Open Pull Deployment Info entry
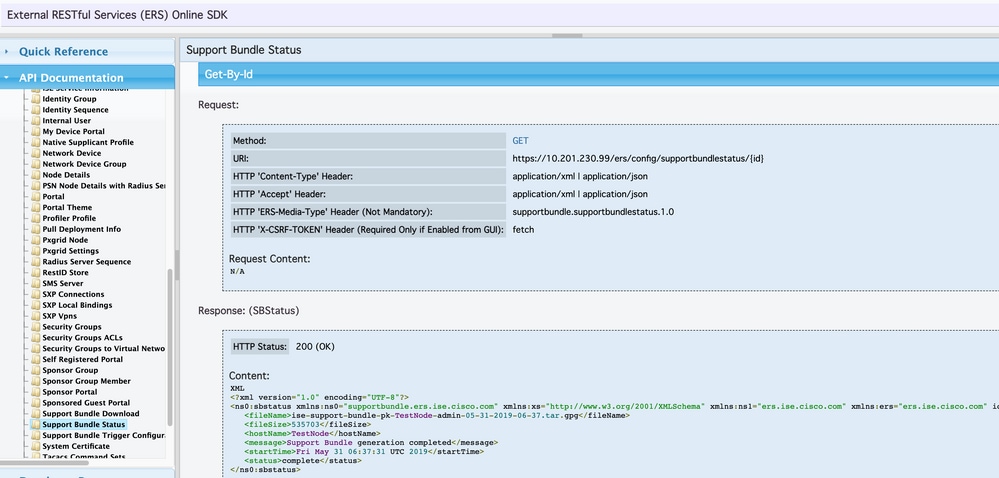Viewport: 999px width, 478px height. click(82, 229)
